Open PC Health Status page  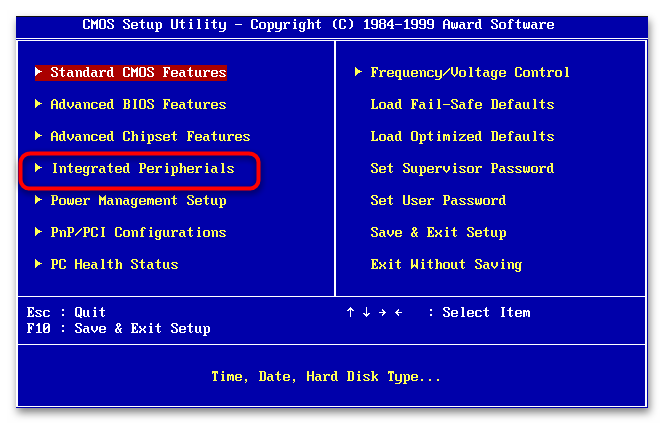114,264
